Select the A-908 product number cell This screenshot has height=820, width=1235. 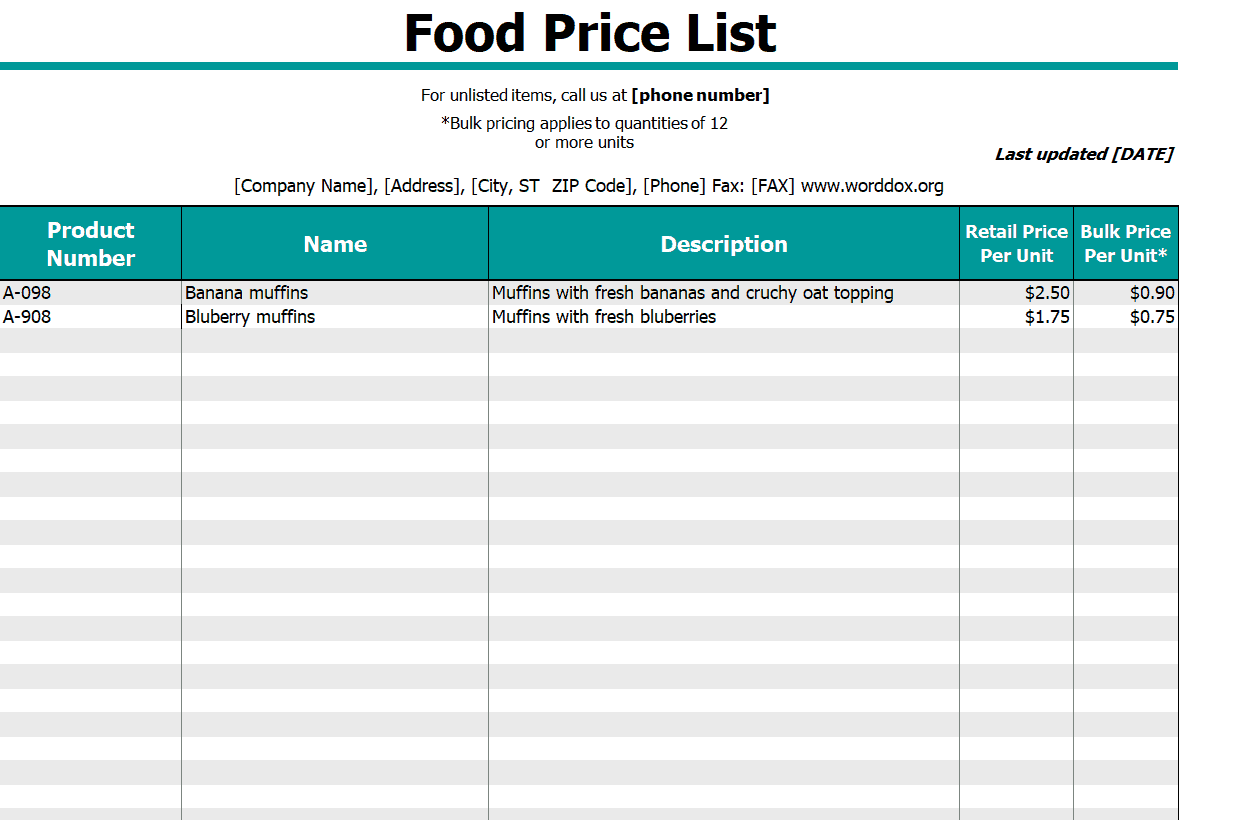pyautogui.click(x=91, y=317)
